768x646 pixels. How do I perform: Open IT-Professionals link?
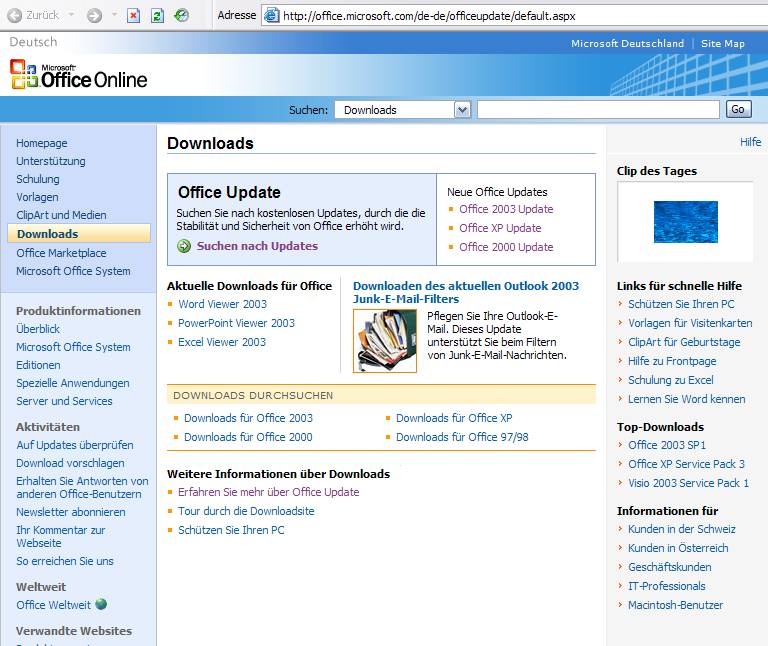pos(667,586)
